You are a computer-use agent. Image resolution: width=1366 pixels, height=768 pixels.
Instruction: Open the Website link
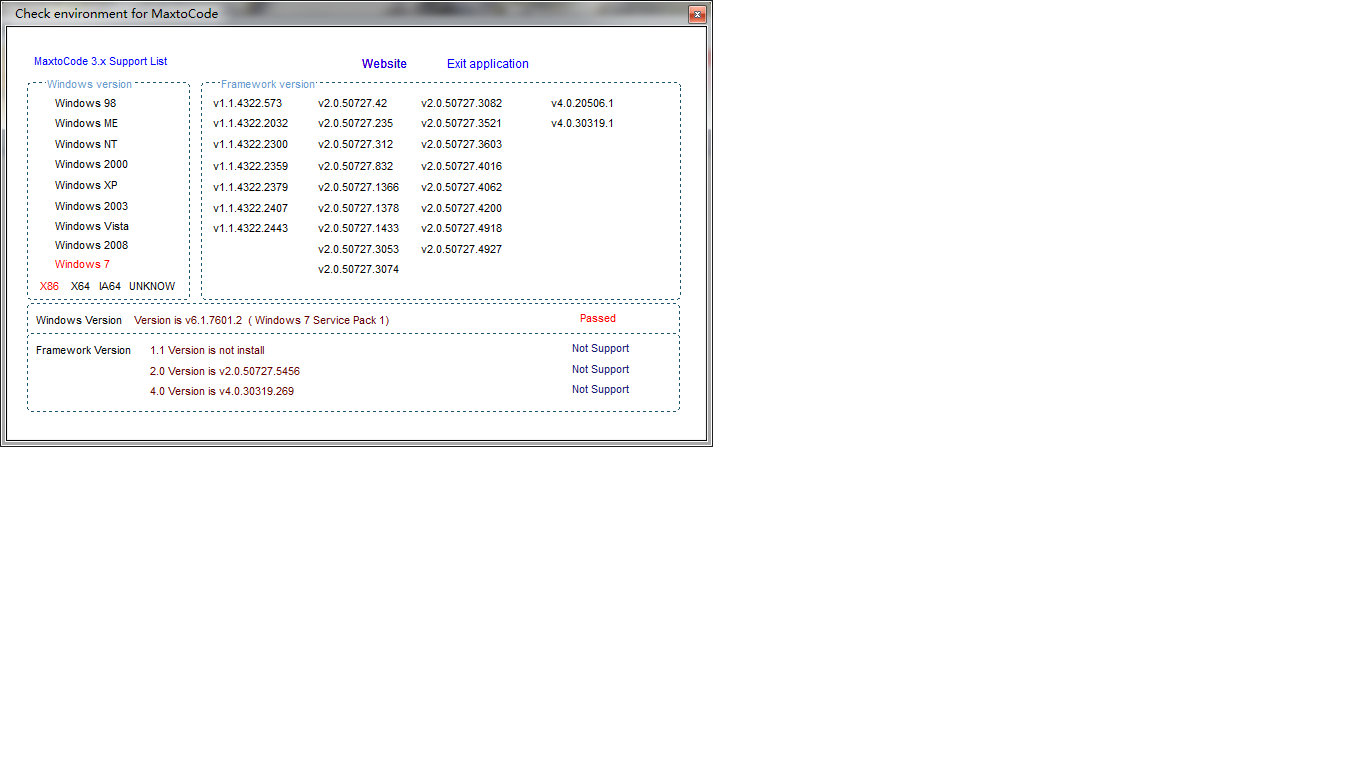[384, 64]
